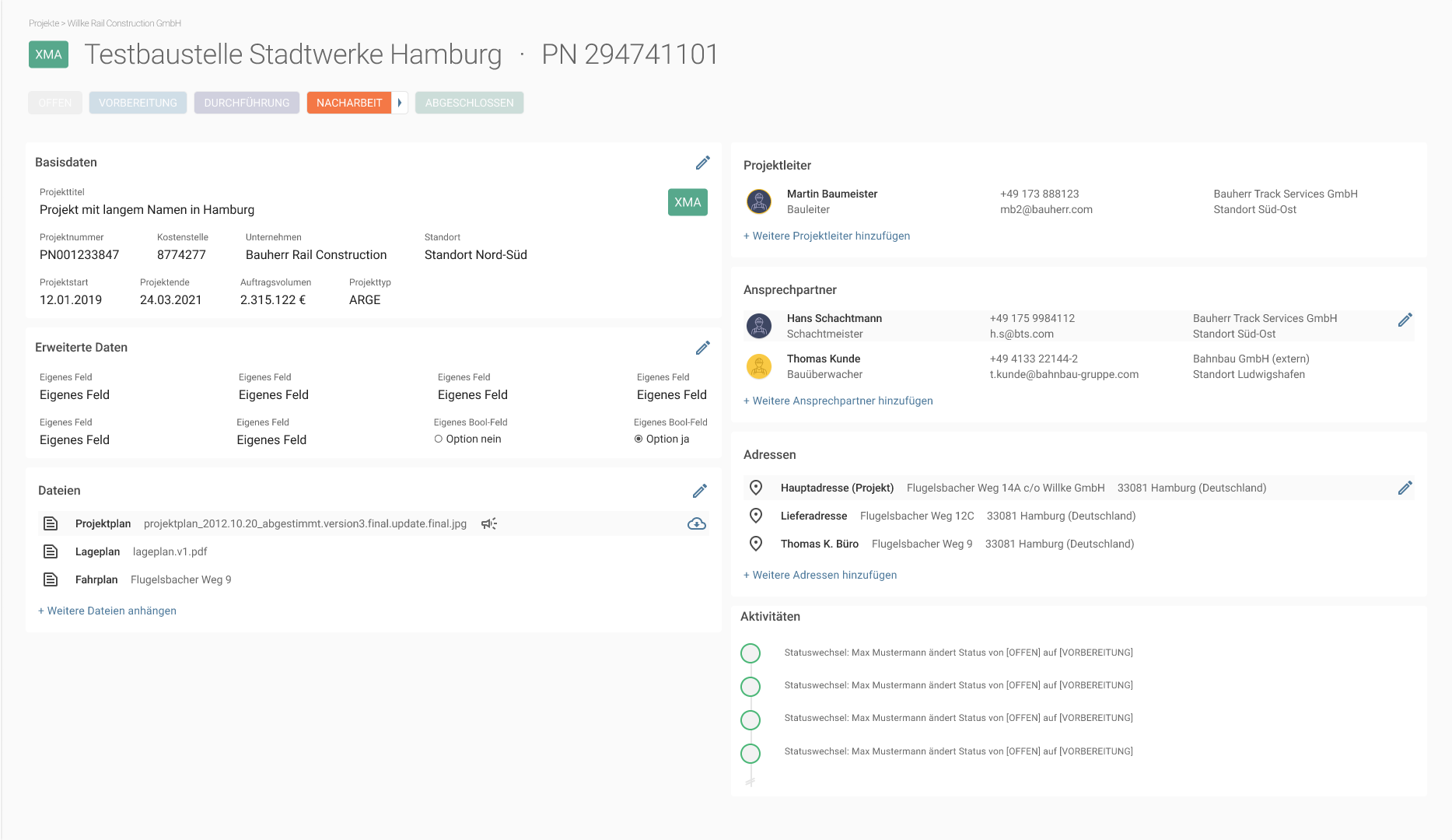Click the Projektende date 24.03.2021

[171, 300]
